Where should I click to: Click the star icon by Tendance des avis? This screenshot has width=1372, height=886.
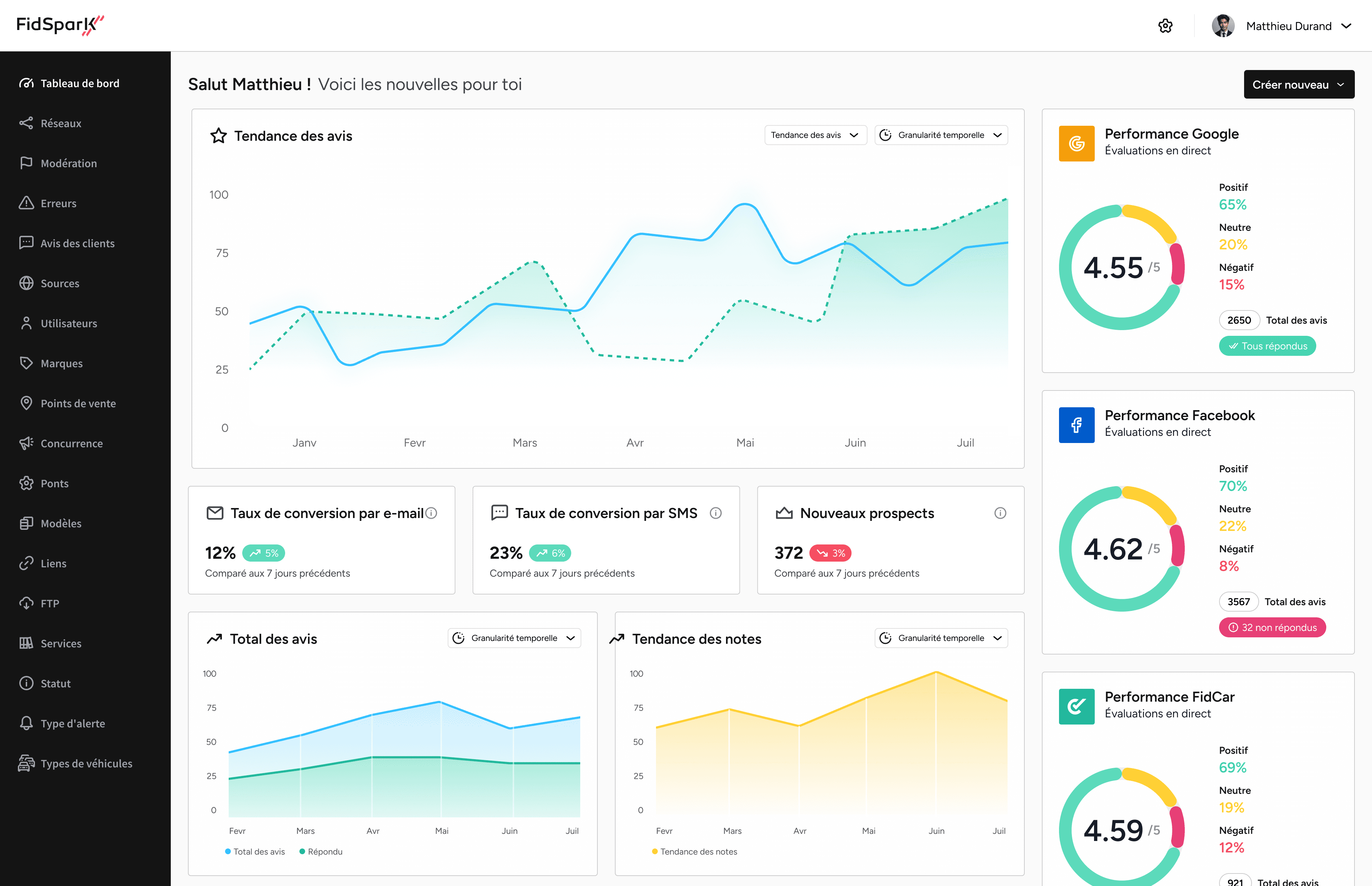pyautogui.click(x=219, y=136)
